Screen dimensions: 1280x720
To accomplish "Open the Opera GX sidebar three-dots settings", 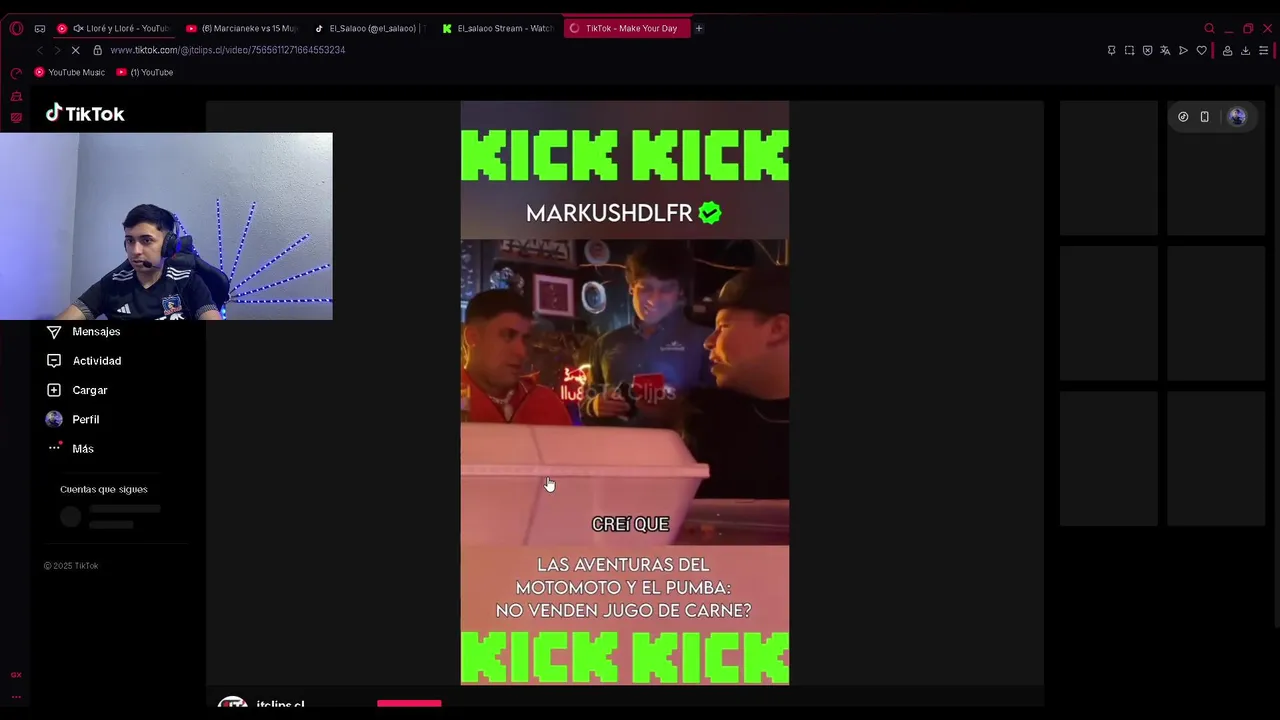I will point(16,697).
